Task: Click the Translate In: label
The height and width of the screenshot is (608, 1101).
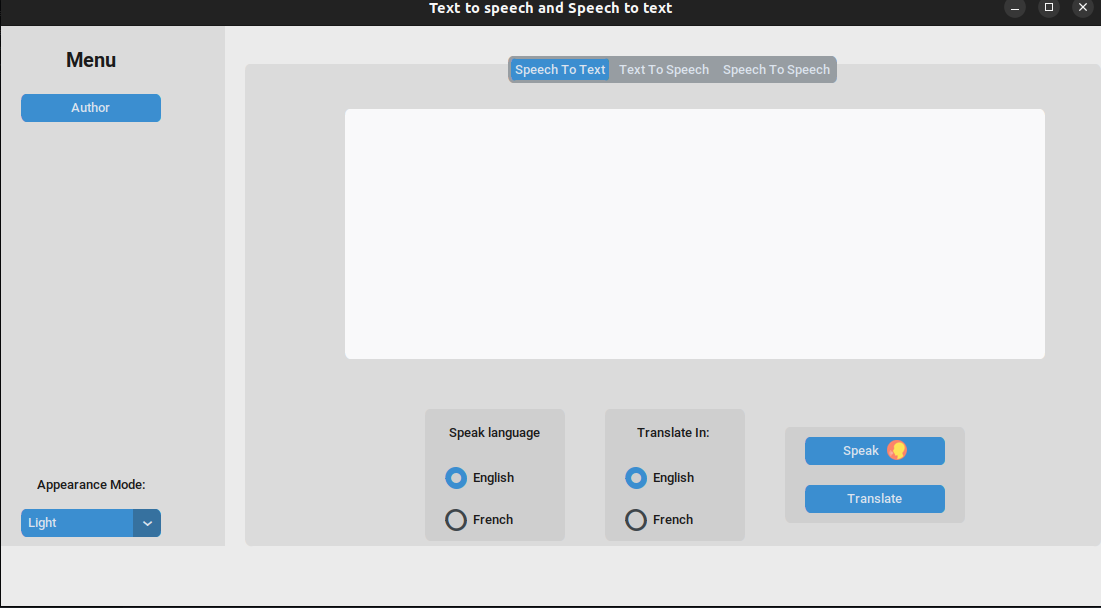Action: tap(673, 433)
